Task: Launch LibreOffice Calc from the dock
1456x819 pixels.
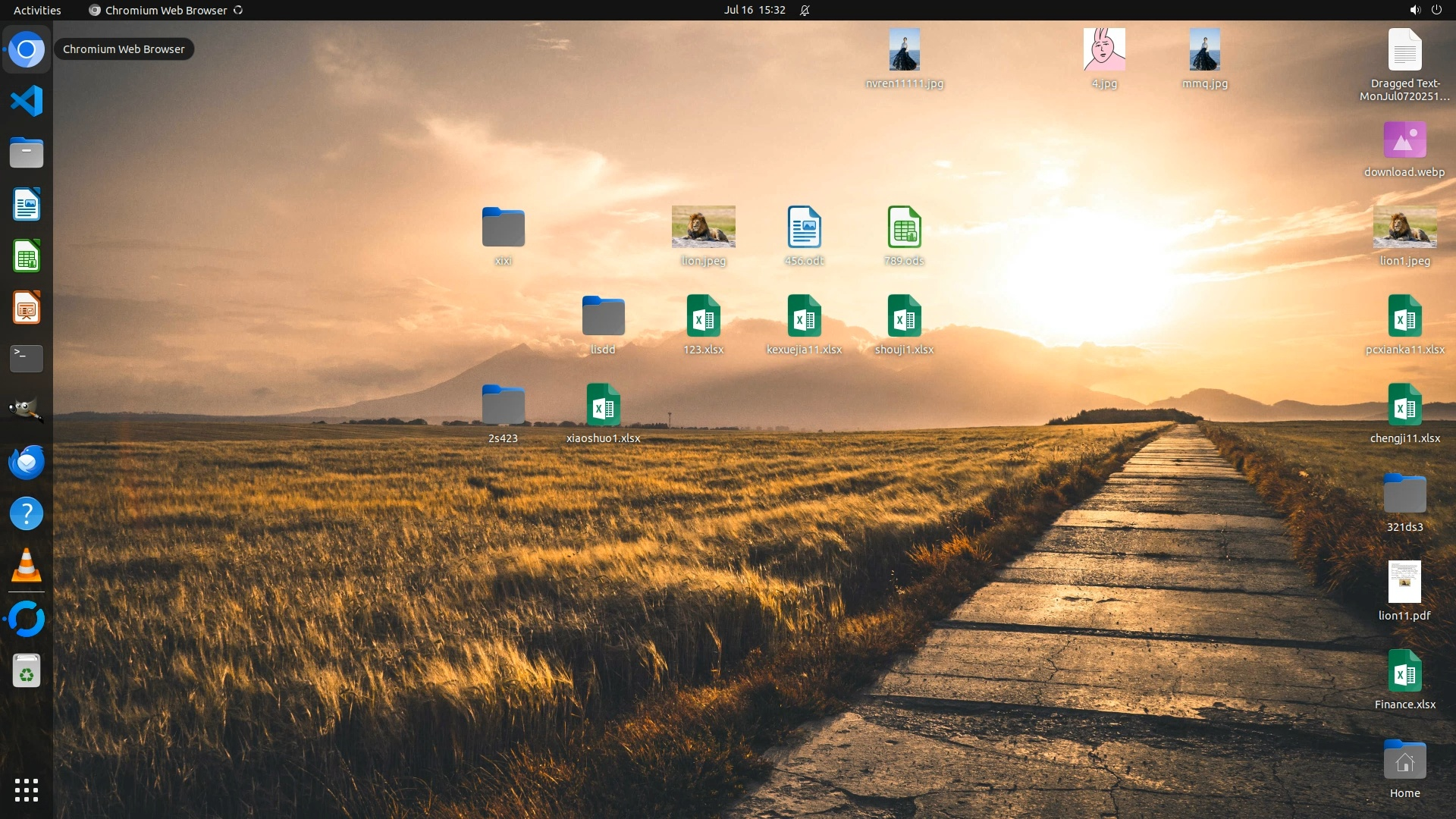Action: 27,256
